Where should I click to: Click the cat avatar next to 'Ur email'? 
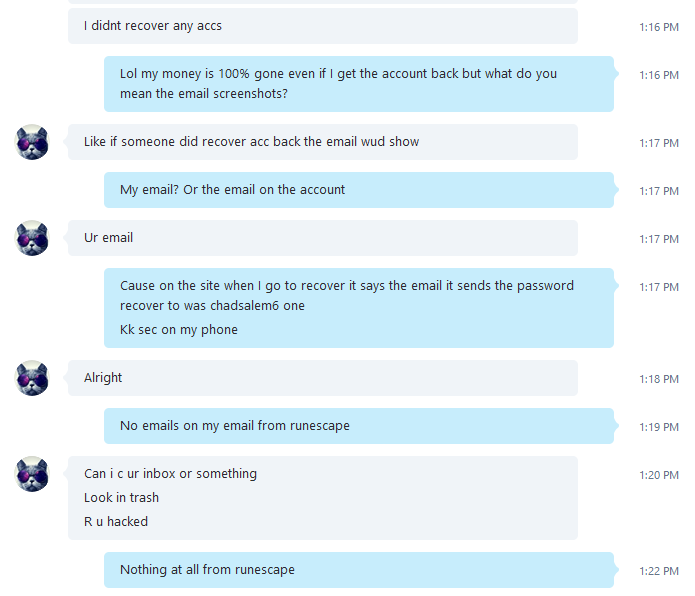point(32,238)
